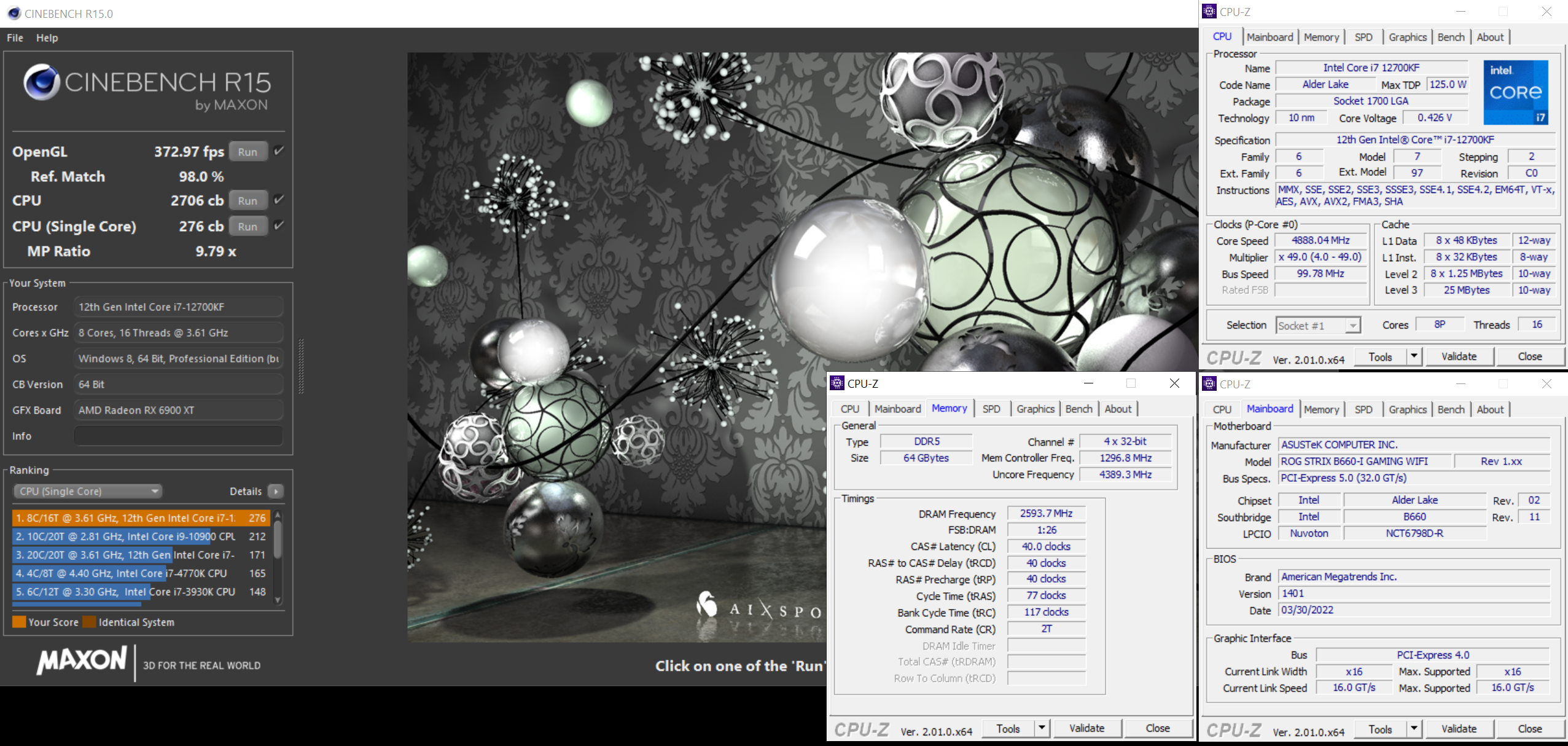Click the Processor field 12th Gen Intel Core i7-12700KF
The height and width of the screenshot is (746, 1568).
click(178, 307)
